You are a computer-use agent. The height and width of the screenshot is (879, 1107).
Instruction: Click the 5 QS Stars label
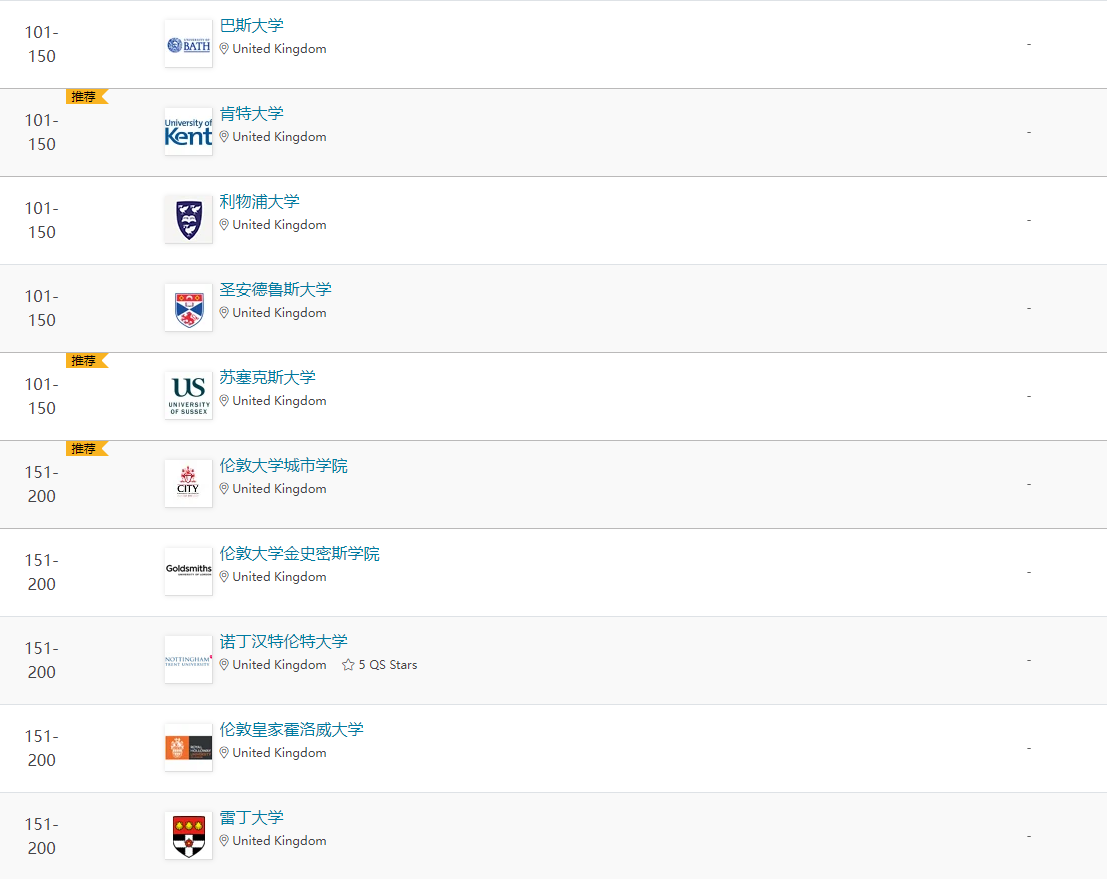(x=388, y=665)
